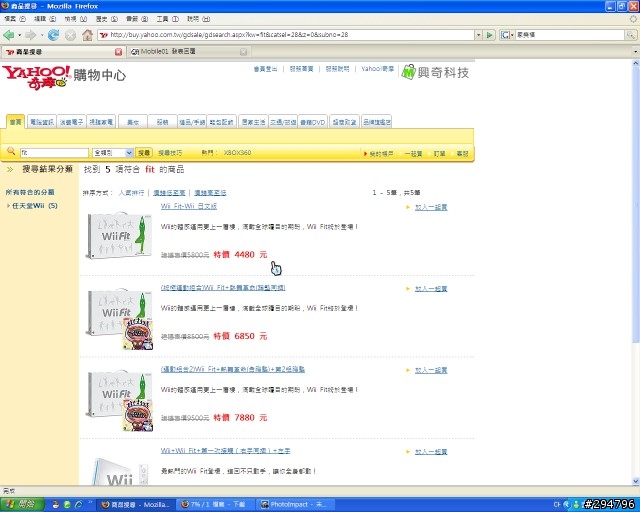Click the Google search engine icon
This screenshot has height=512, width=640.
click(x=505, y=35)
